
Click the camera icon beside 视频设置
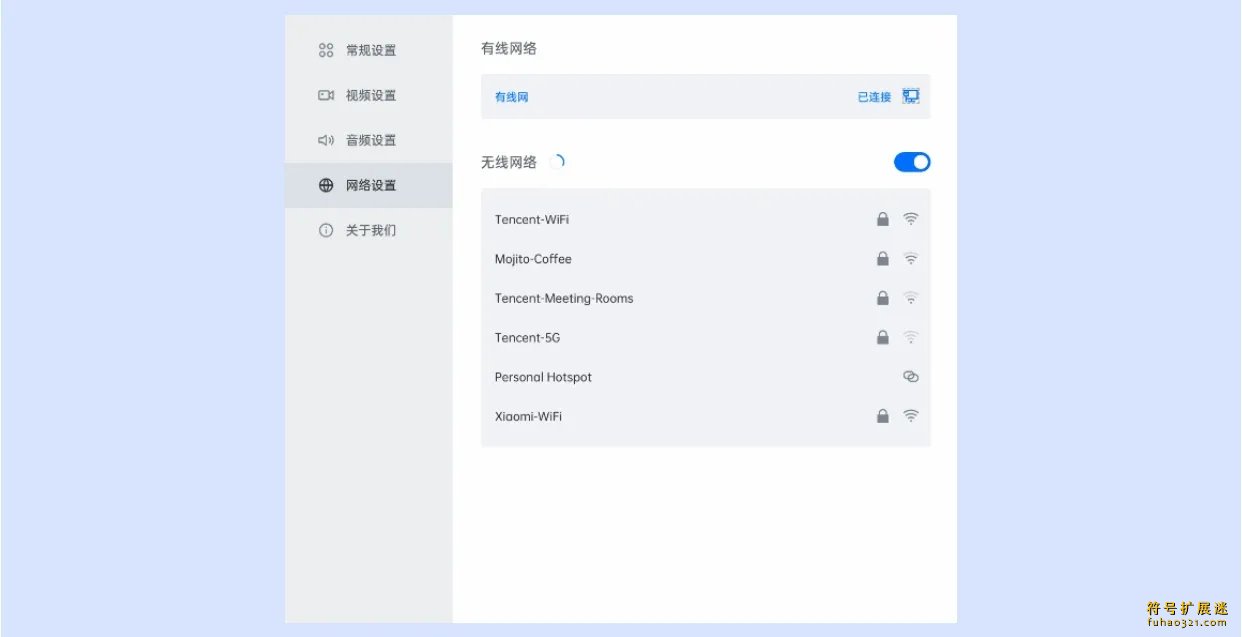pos(325,95)
